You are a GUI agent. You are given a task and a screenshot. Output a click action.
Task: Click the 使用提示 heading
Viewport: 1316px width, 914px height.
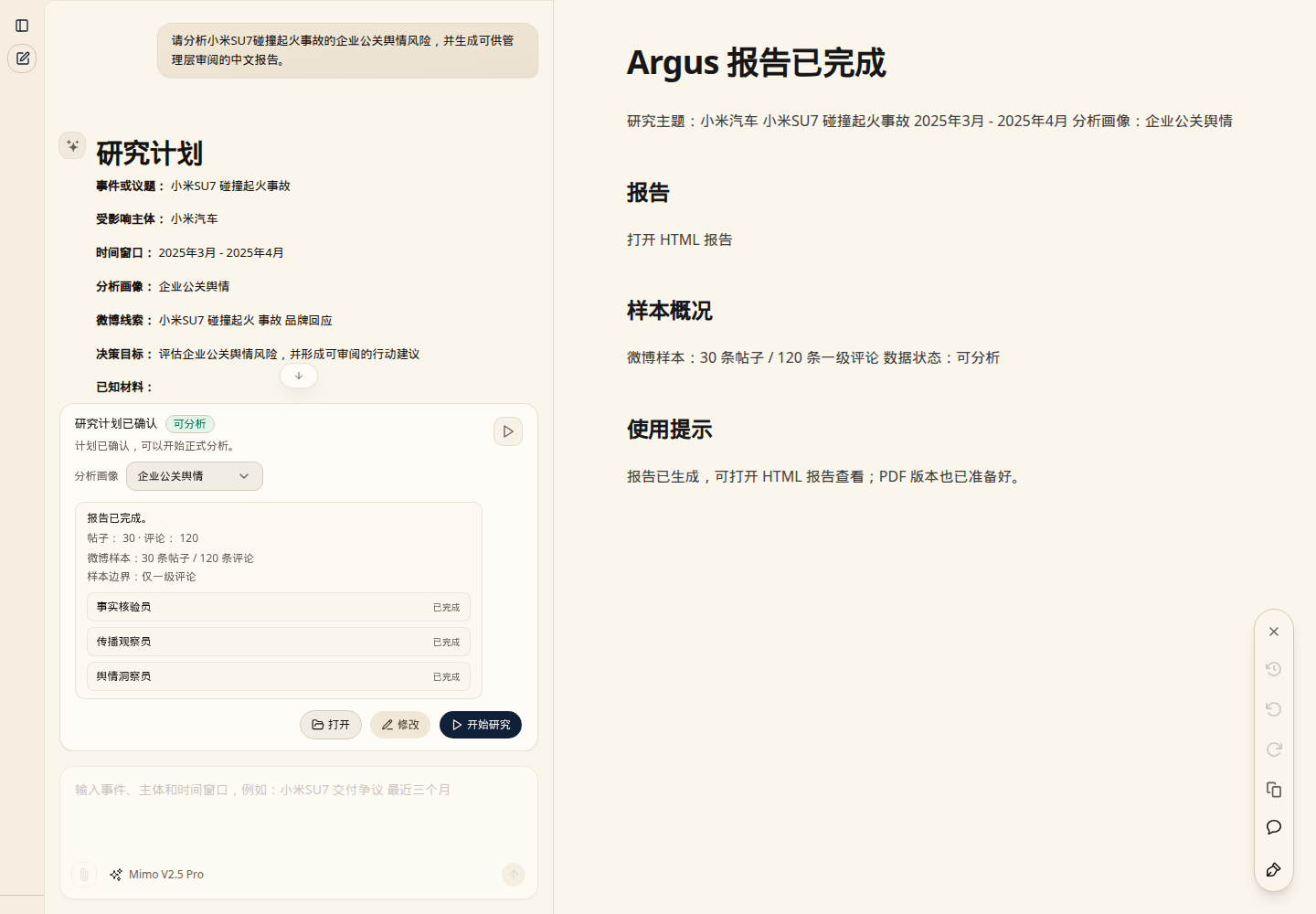670,430
